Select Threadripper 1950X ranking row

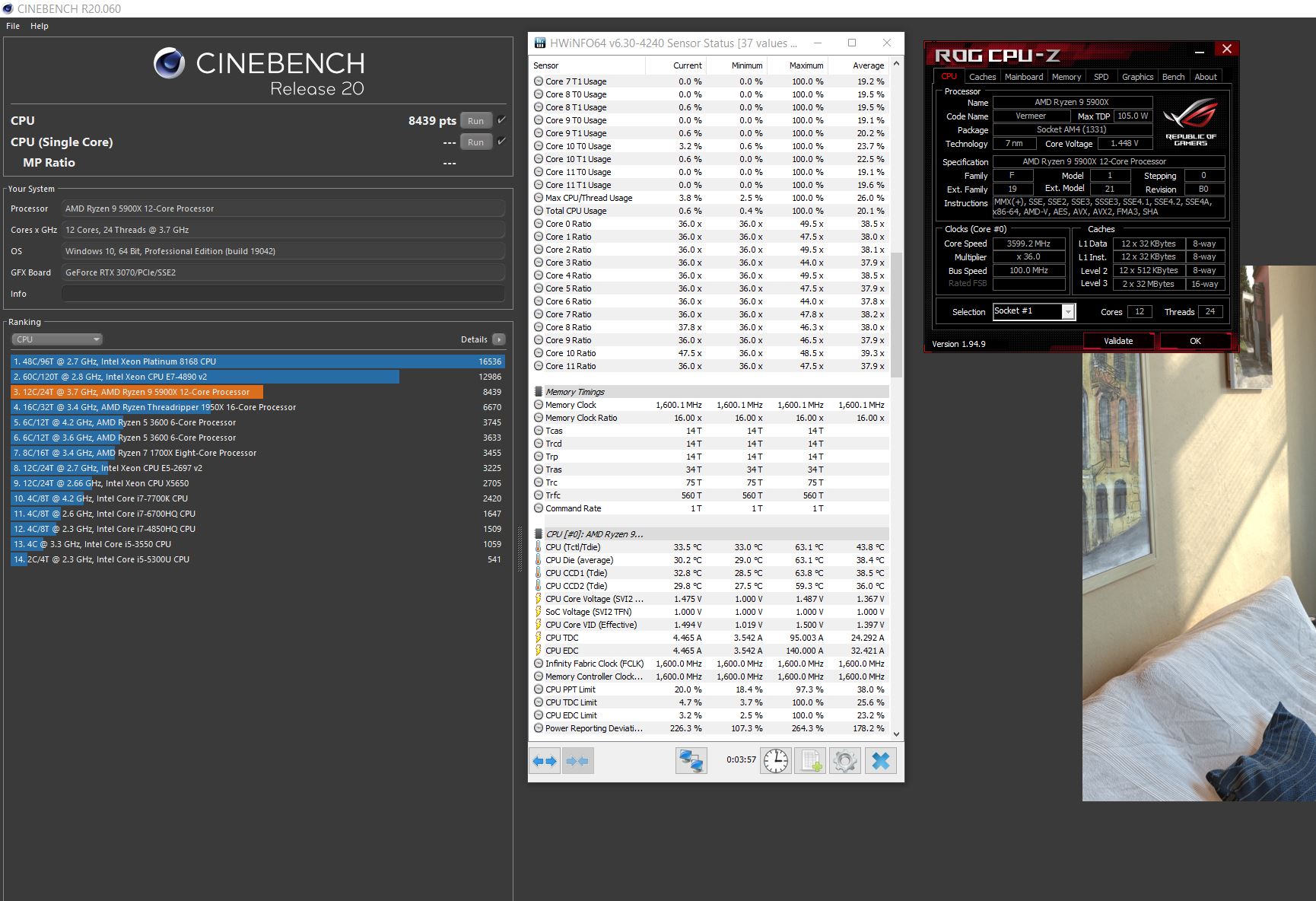258,407
